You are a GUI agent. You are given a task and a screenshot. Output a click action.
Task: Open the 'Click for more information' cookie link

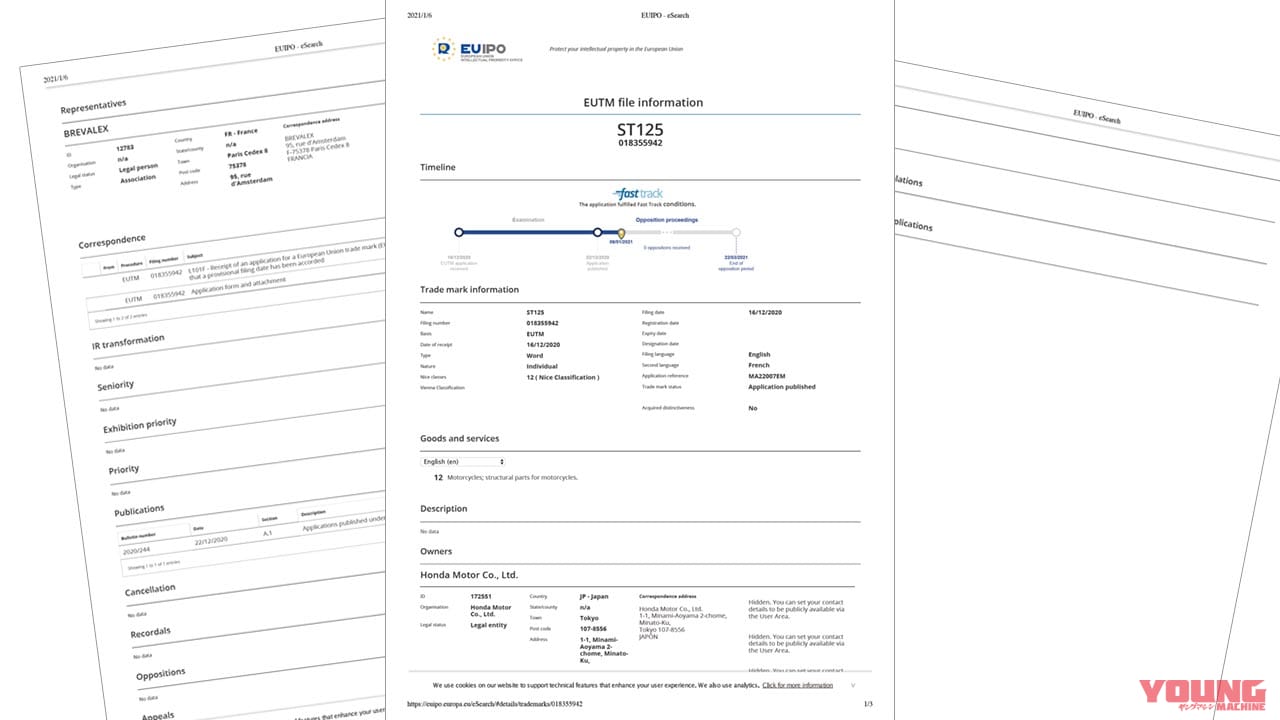tap(797, 685)
